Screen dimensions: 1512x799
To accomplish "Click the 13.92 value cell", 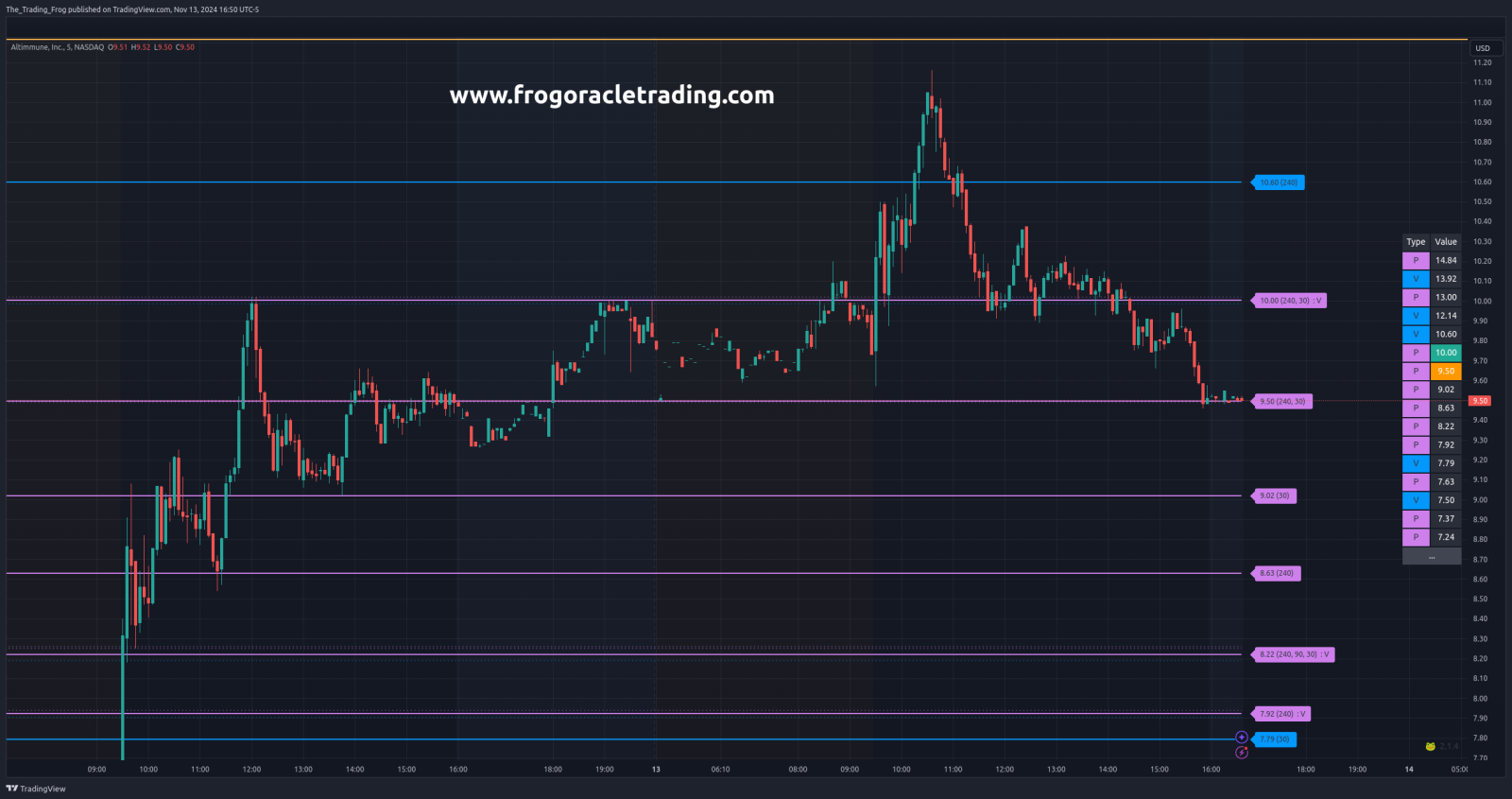I will (x=1446, y=279).
